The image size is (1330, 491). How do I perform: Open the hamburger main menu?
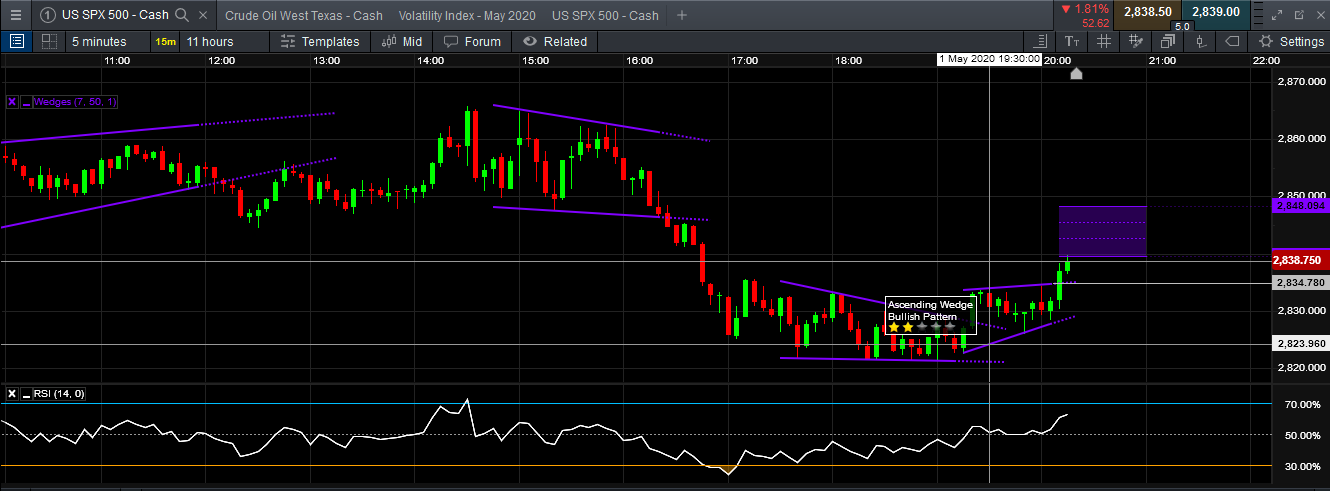(x=16, y=15)
